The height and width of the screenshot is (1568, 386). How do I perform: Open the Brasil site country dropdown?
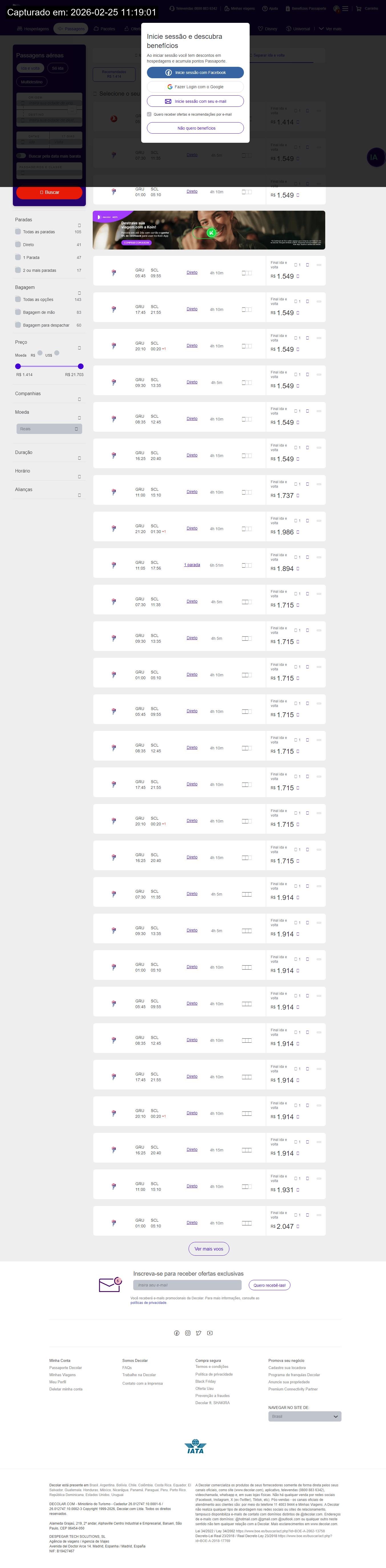[304, 1416]
